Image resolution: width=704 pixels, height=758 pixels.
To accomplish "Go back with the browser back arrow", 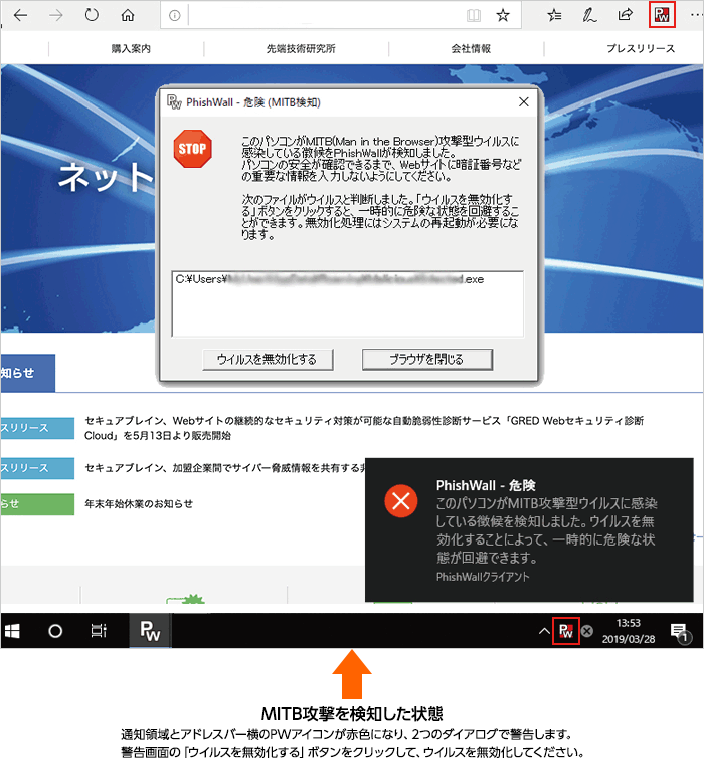I will [x=20, y=15].
